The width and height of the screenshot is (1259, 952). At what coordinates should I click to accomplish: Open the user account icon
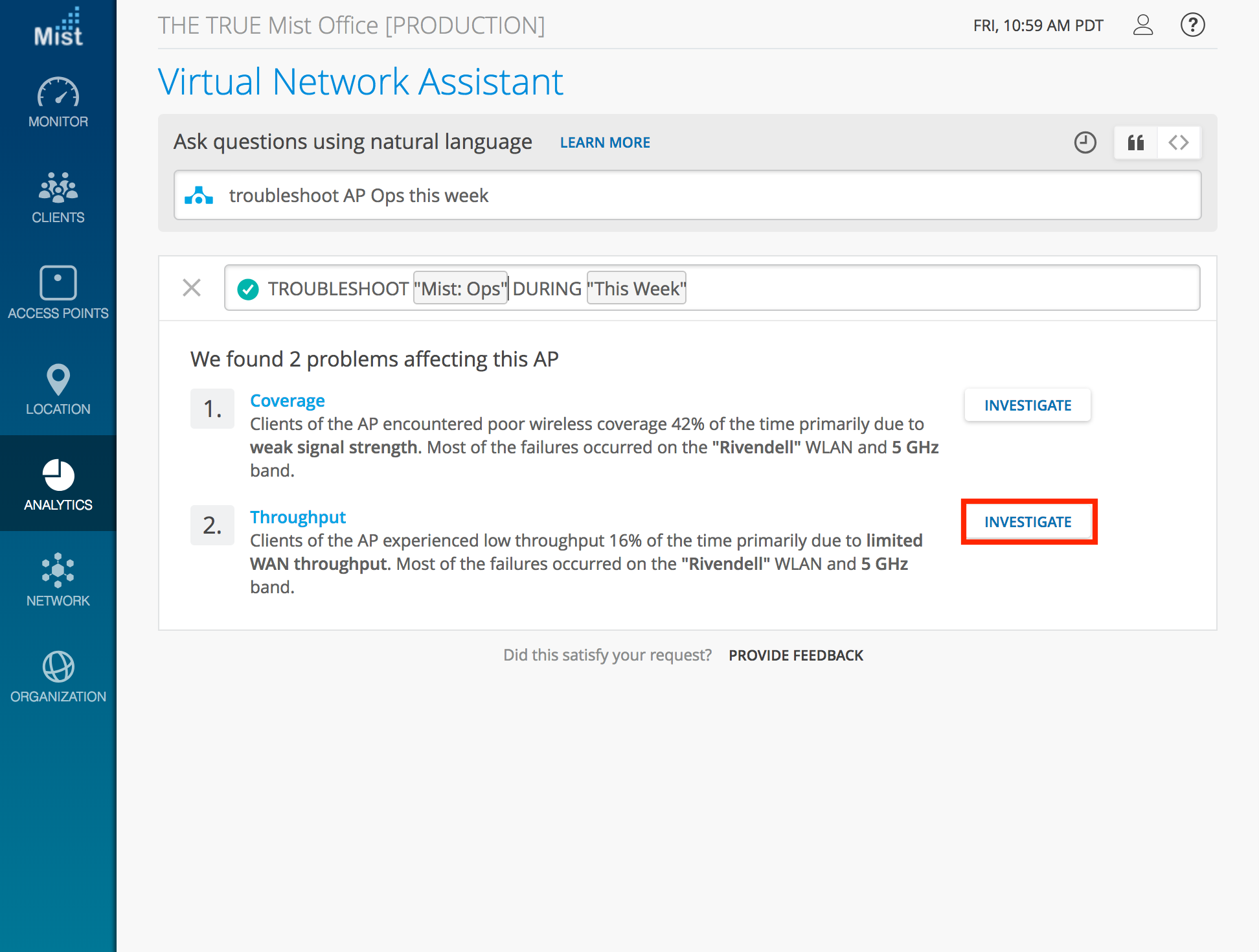(1143, 25)
